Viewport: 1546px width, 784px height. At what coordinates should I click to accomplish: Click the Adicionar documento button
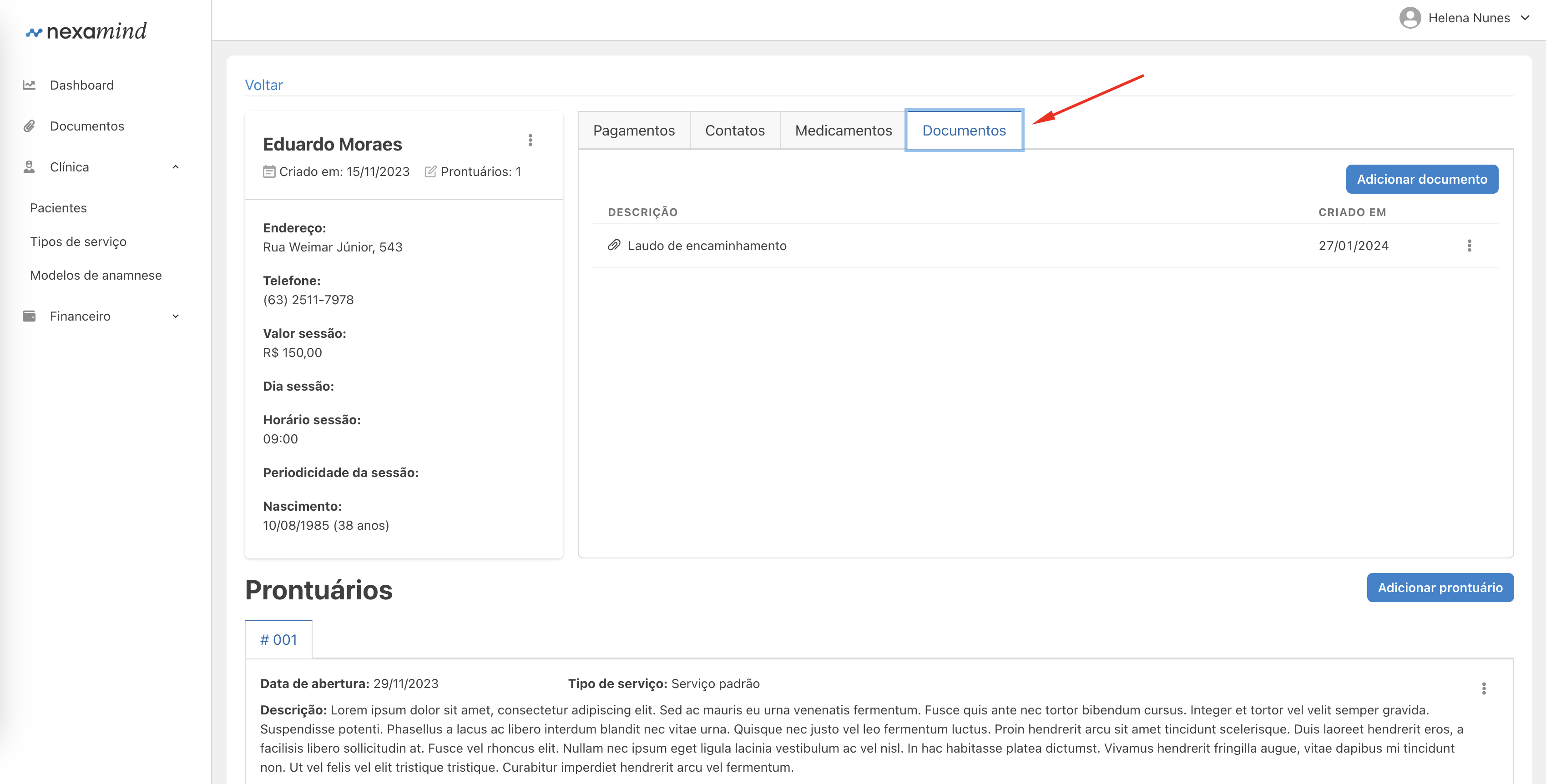click(x=1422, y=179)
